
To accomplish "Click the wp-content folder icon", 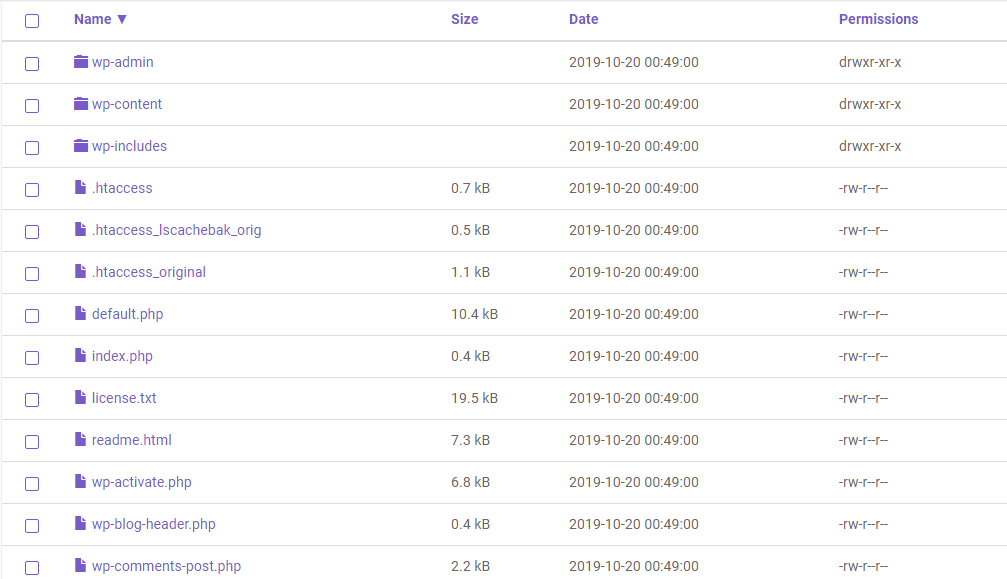I will pos(81,103).
